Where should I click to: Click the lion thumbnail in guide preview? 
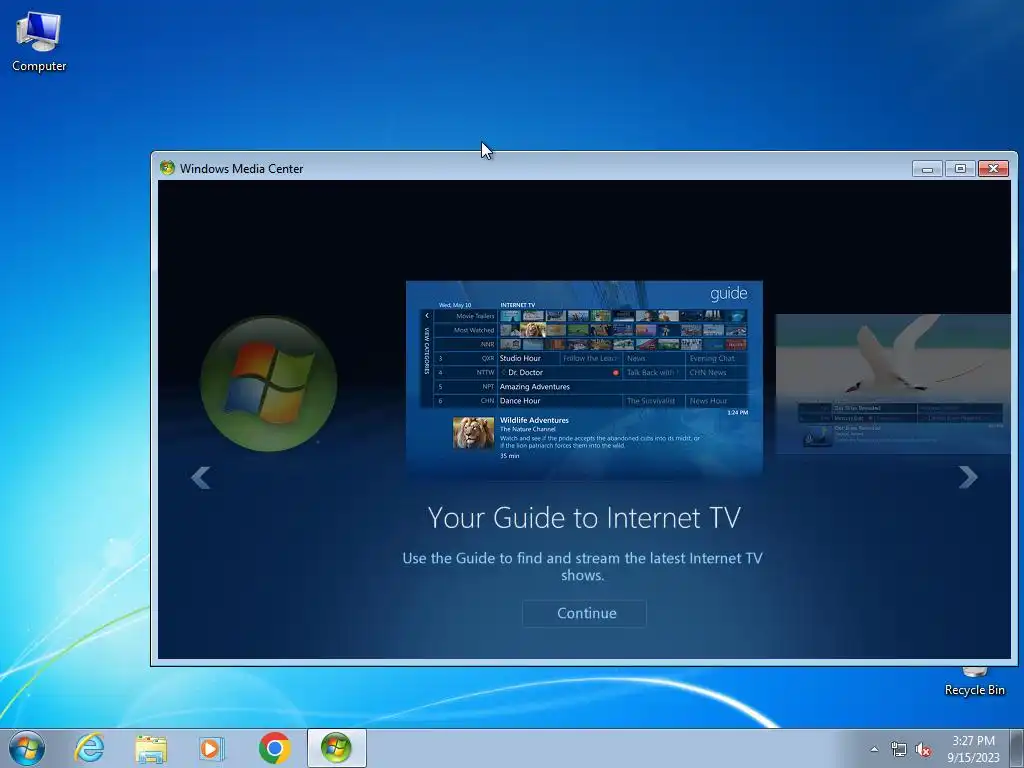[473, 432]
